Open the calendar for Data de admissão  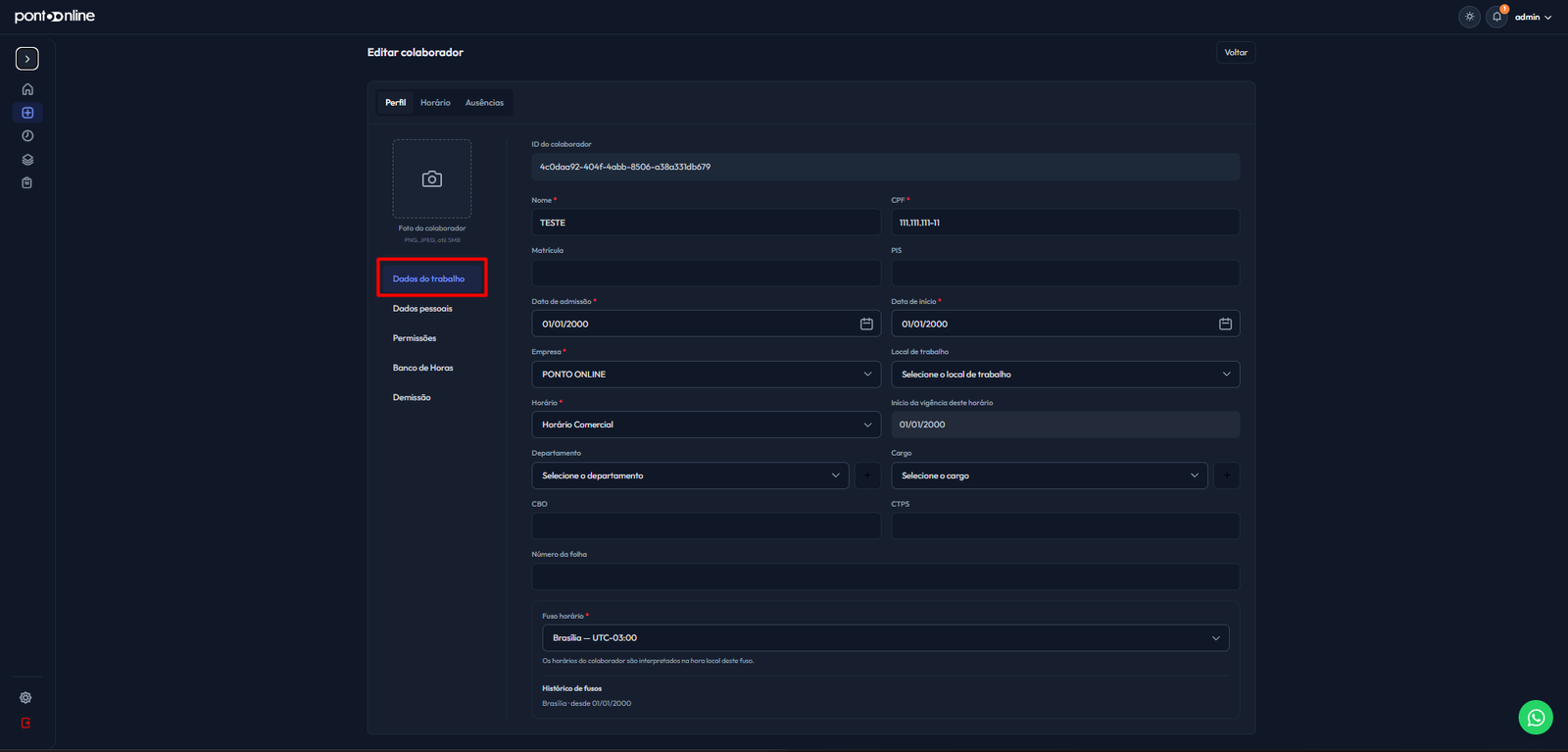coord(866,324)
